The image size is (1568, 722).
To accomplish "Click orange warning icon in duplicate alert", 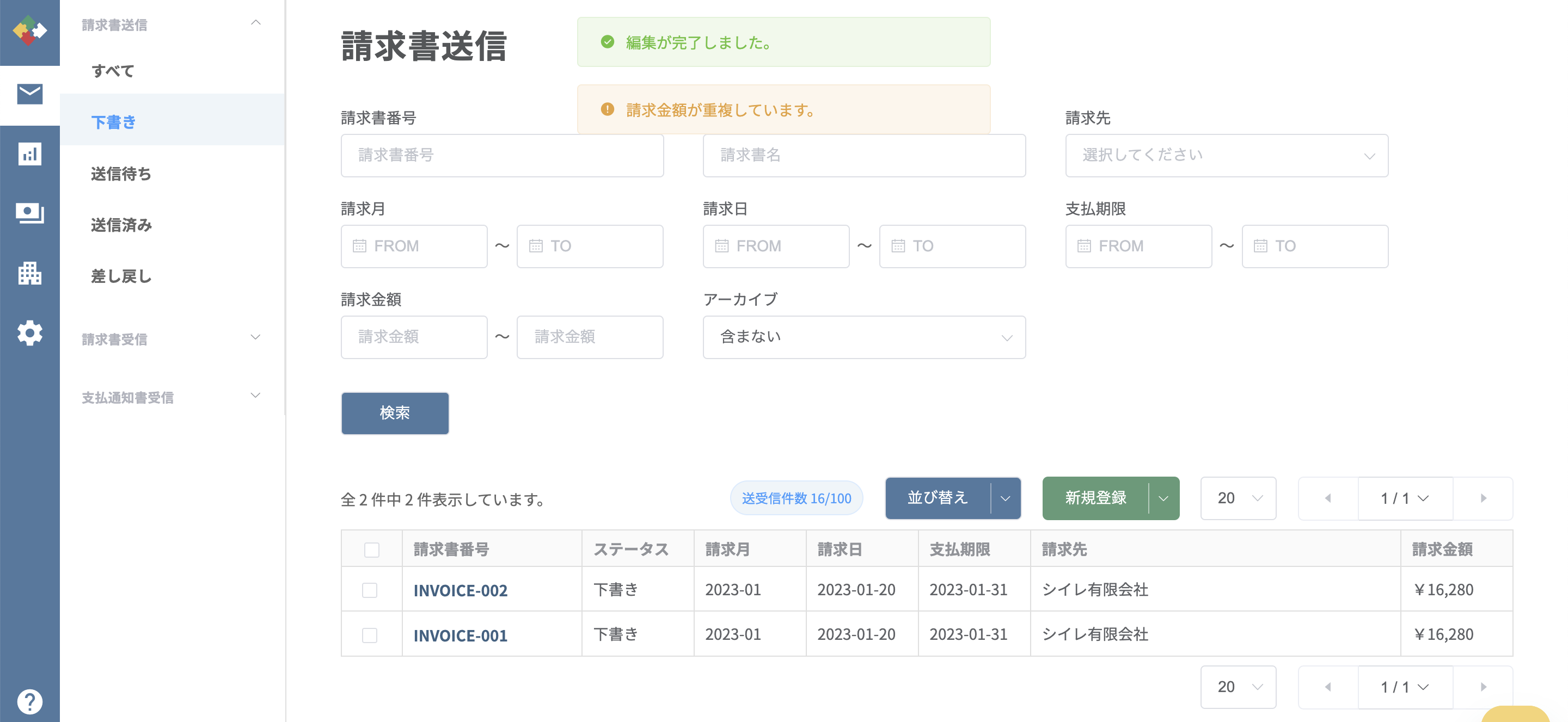I will (608, 109).
